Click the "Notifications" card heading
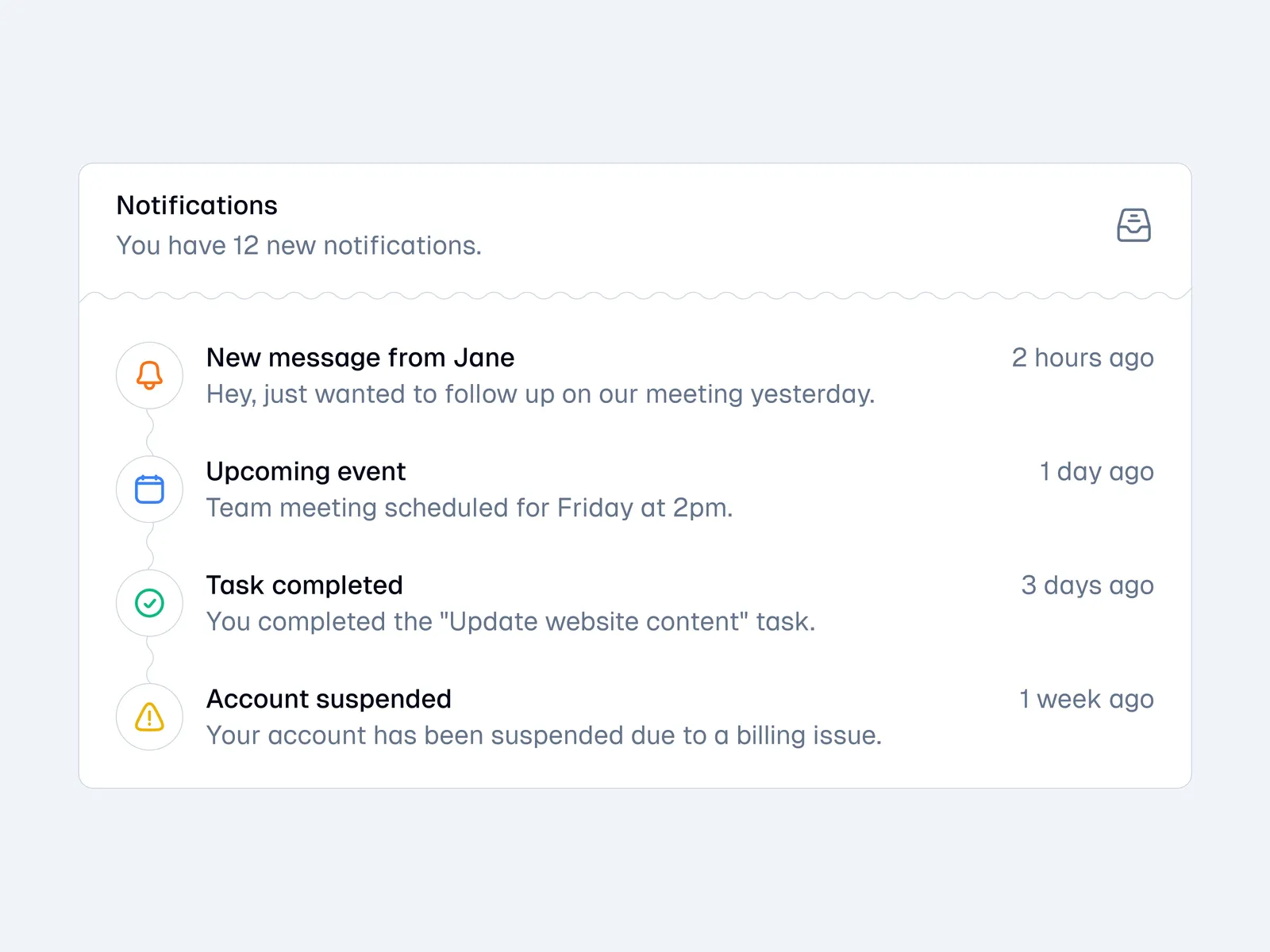 pyautogui.click(x=197, y=205)
